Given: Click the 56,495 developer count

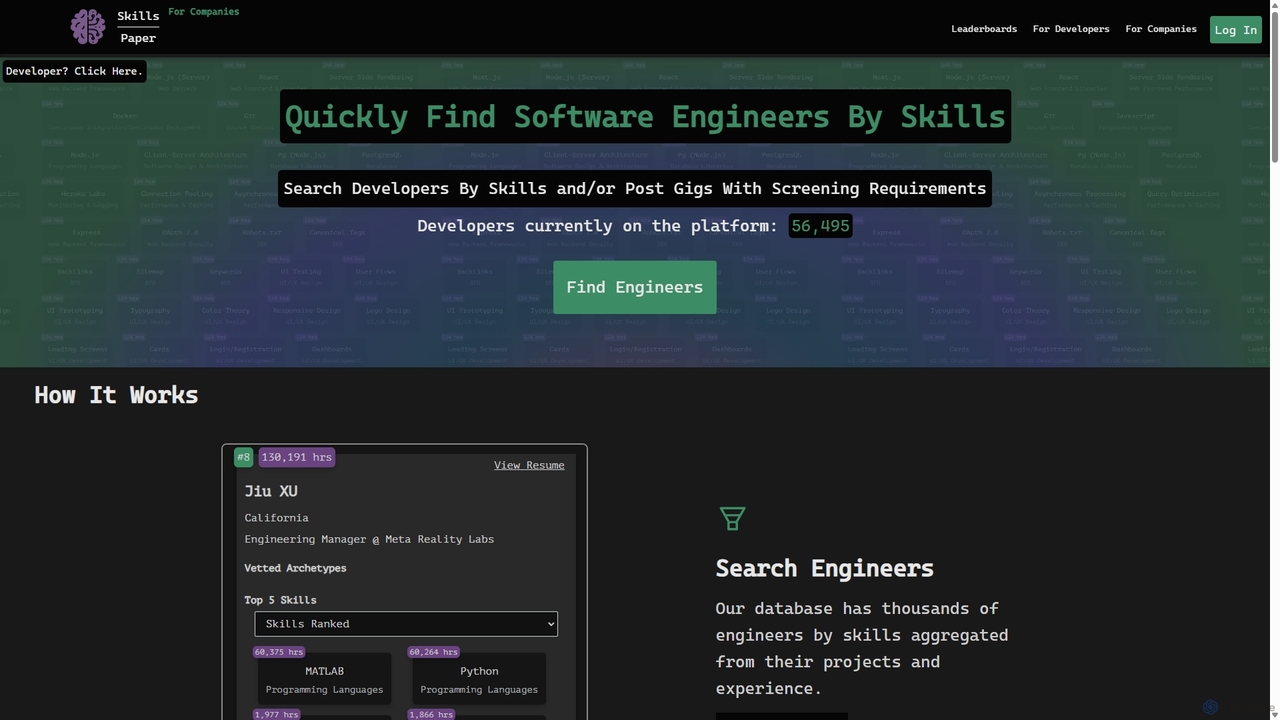Looking at the screenshot, I should tap(820, 226).
